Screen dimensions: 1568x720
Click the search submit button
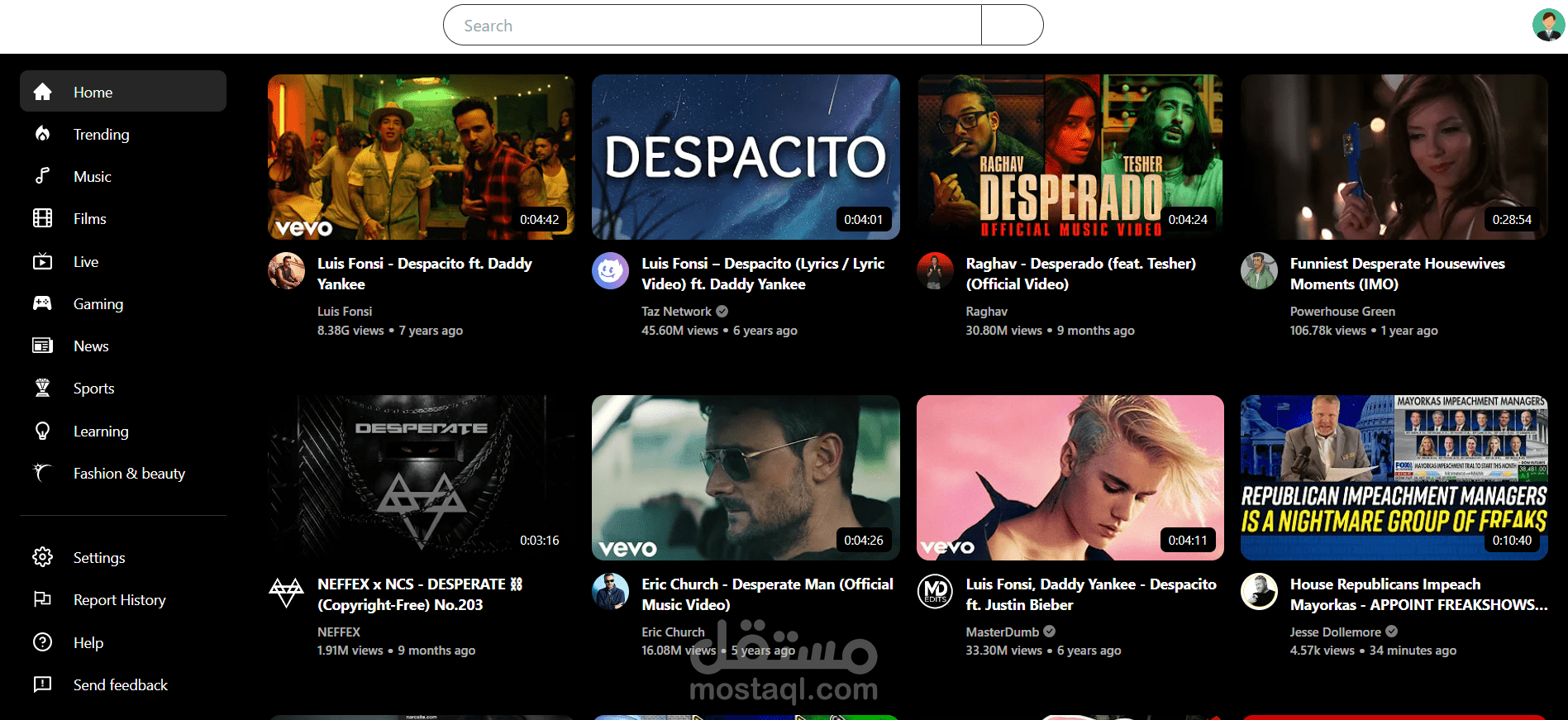coord(1012,25)
